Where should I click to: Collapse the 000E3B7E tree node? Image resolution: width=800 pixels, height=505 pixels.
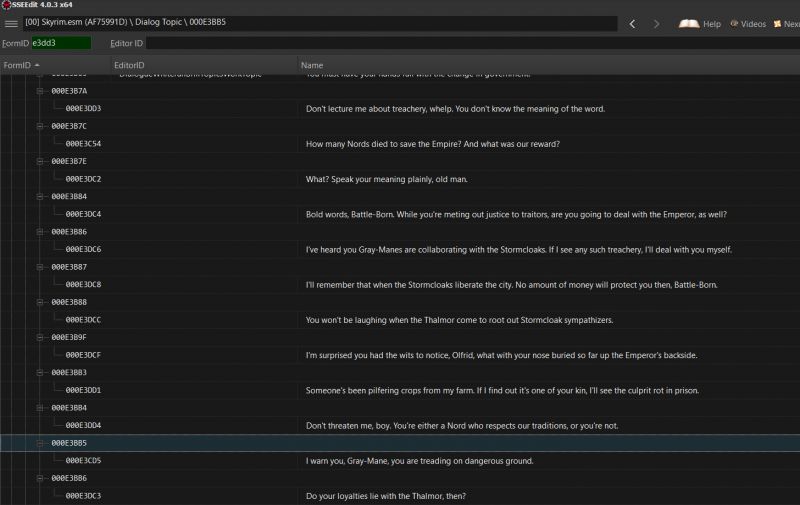(x=40, y=162)
